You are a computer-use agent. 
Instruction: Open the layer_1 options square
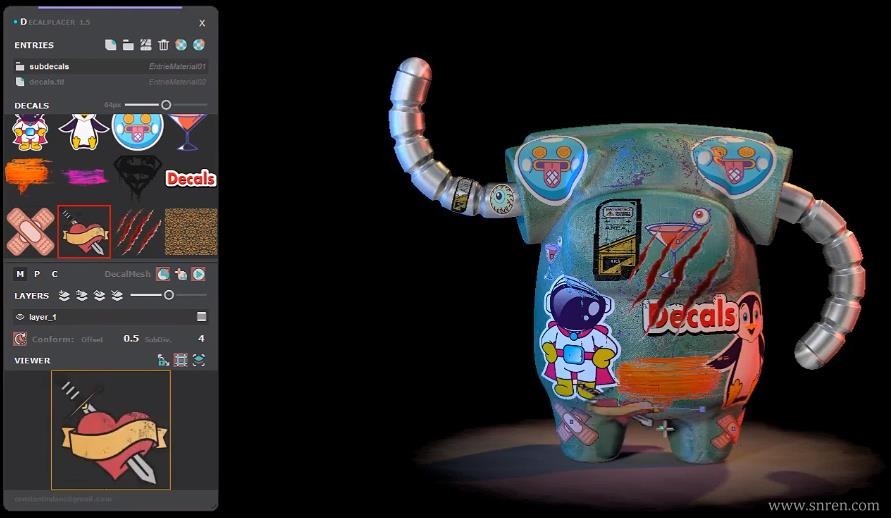(x=201, y=317)
